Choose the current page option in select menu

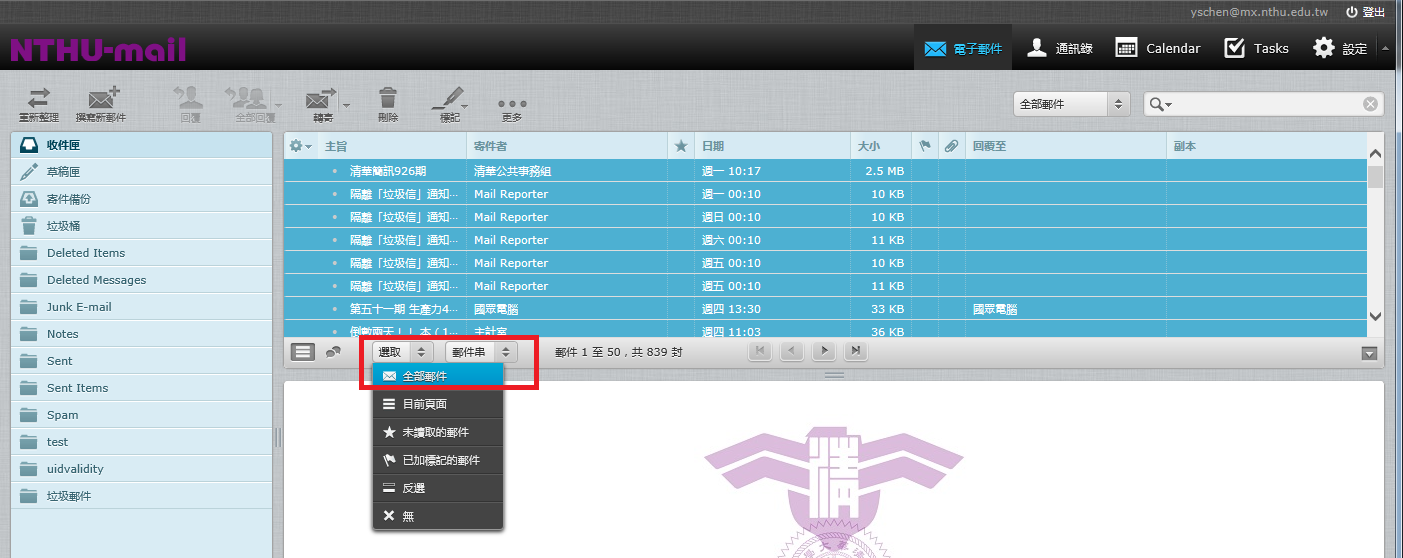[x=424, y=404]
